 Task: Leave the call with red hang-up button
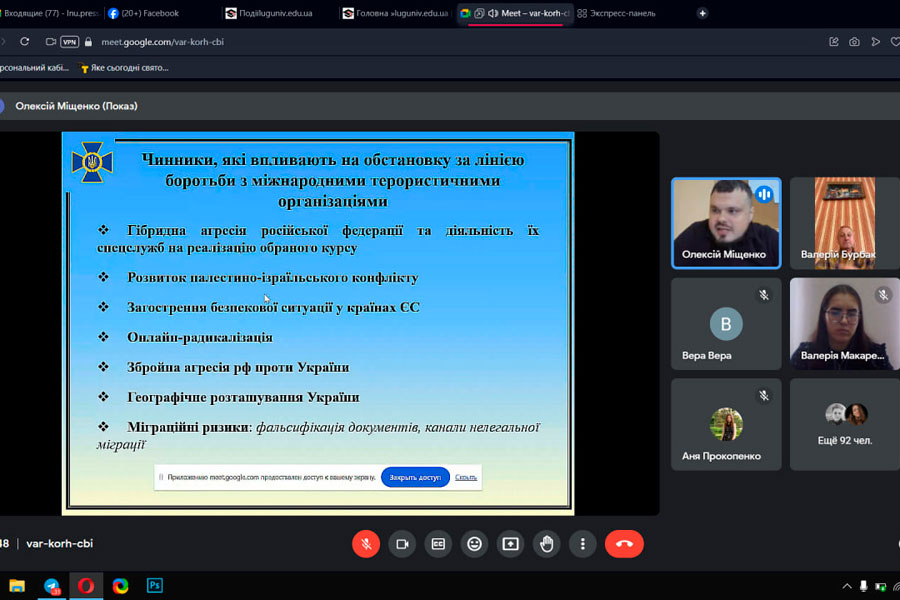click(x=624, y=544)
